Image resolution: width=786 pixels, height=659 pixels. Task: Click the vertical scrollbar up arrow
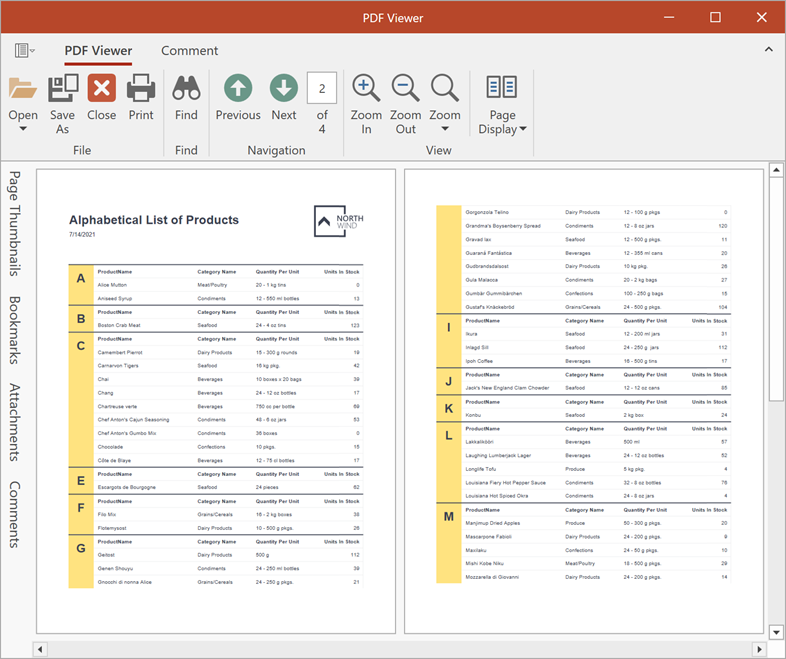click(x=776, y=170)
